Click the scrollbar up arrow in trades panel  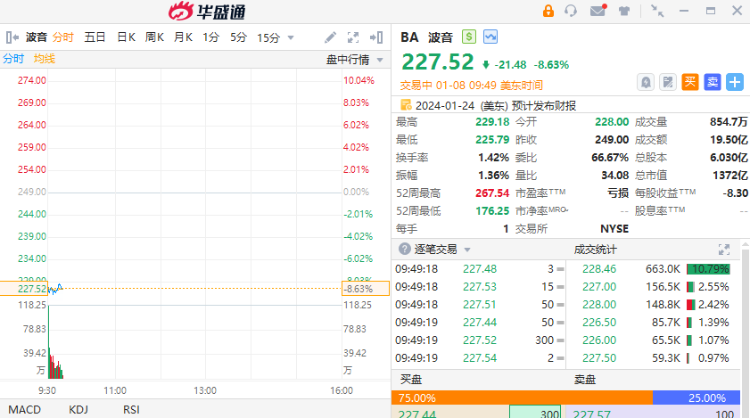[745, 245]
